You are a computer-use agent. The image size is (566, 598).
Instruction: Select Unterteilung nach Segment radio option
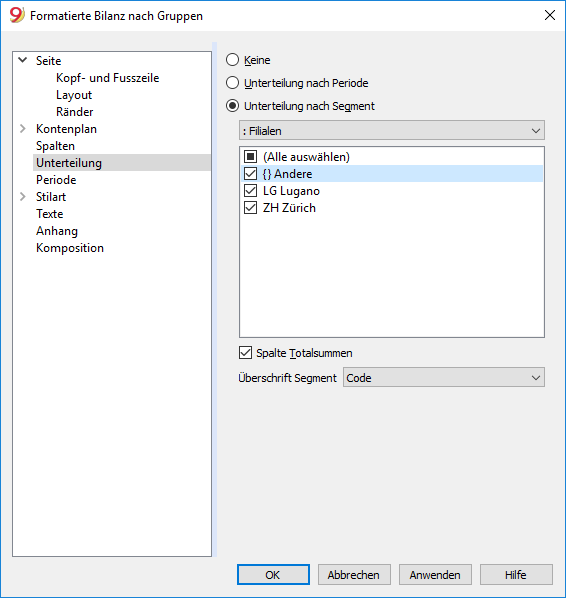tap(233, 106)
